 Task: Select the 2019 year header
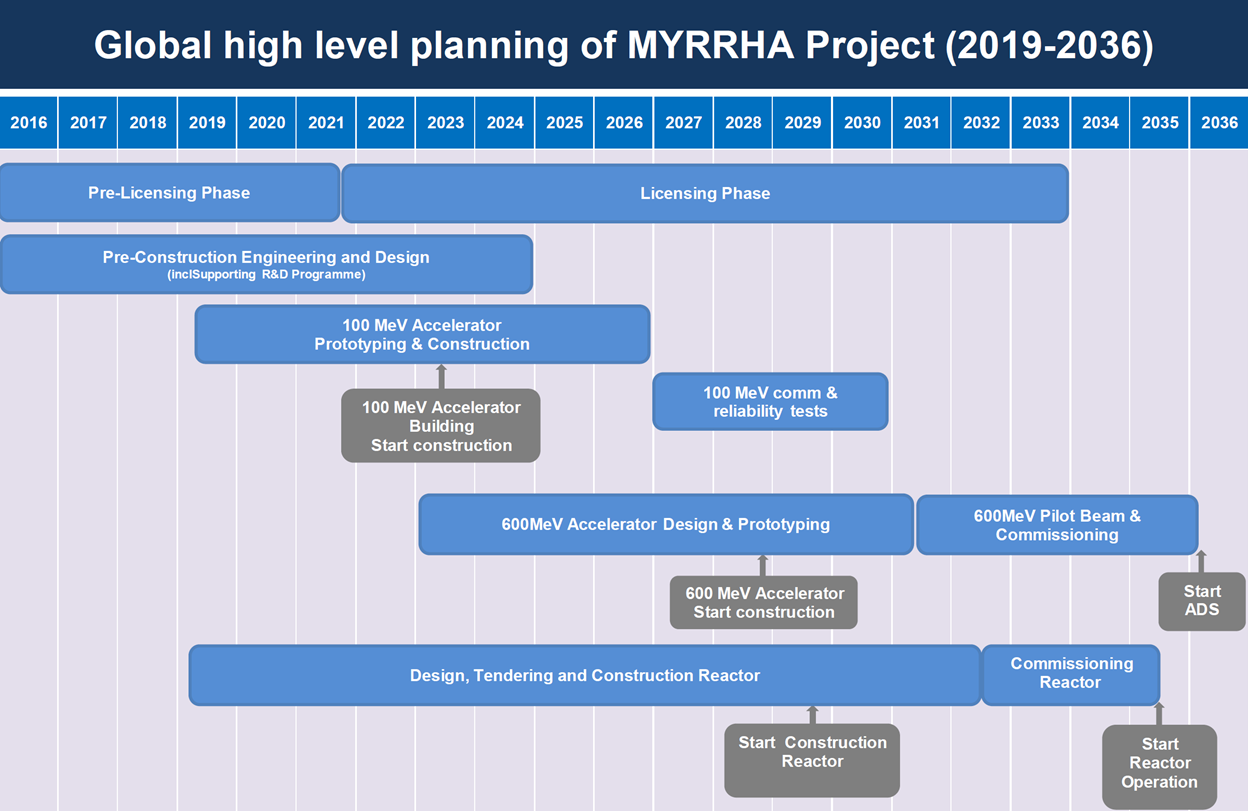pyautogui.click(x=207, y=122)
